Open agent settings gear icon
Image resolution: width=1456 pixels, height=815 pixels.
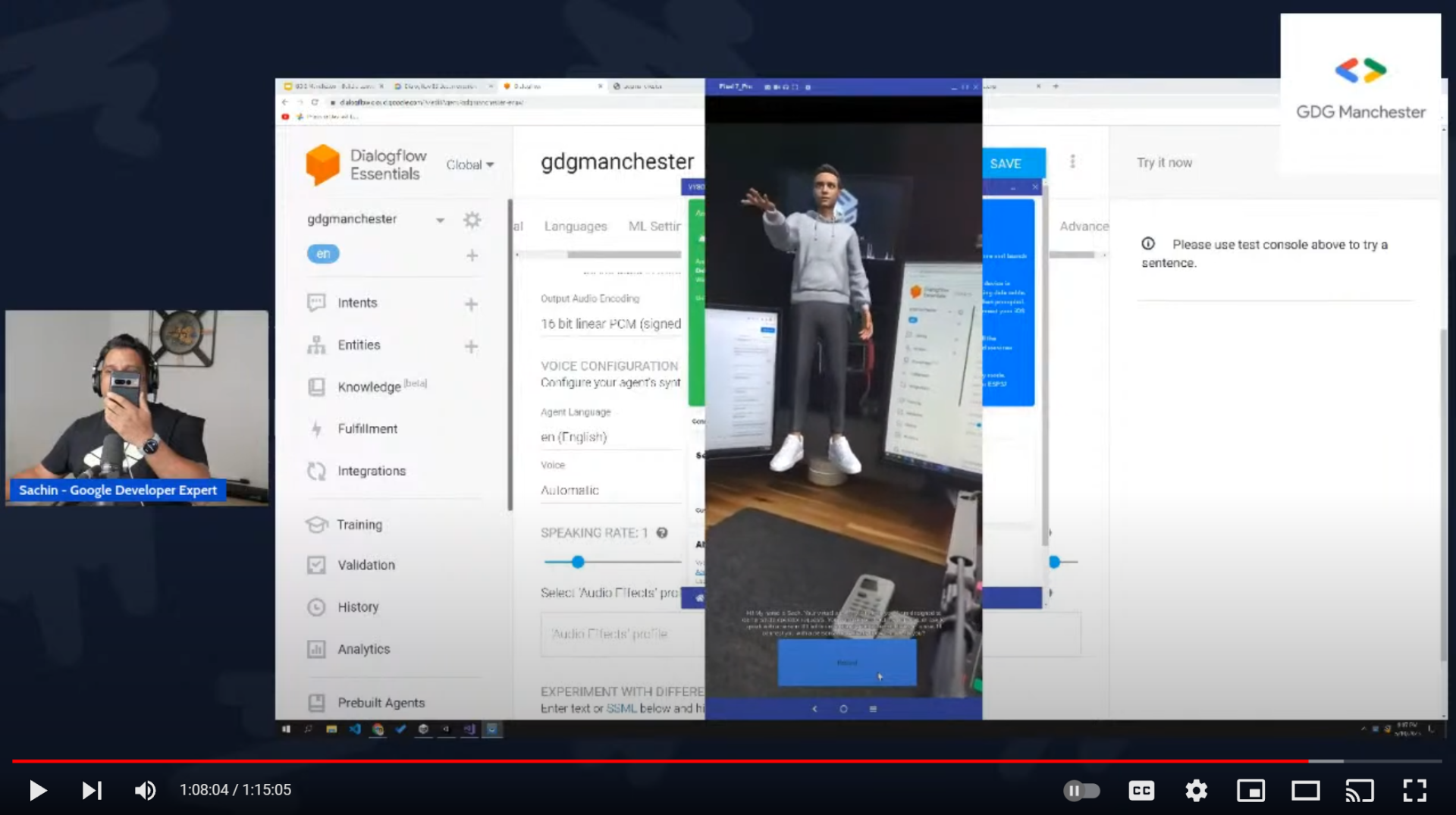click(472, 220)
